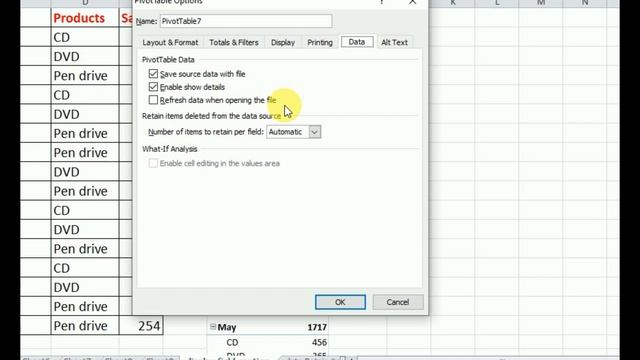The height and width of the screenshot is (360, 640).
Task: Select column K header
Action: (453, 3)
